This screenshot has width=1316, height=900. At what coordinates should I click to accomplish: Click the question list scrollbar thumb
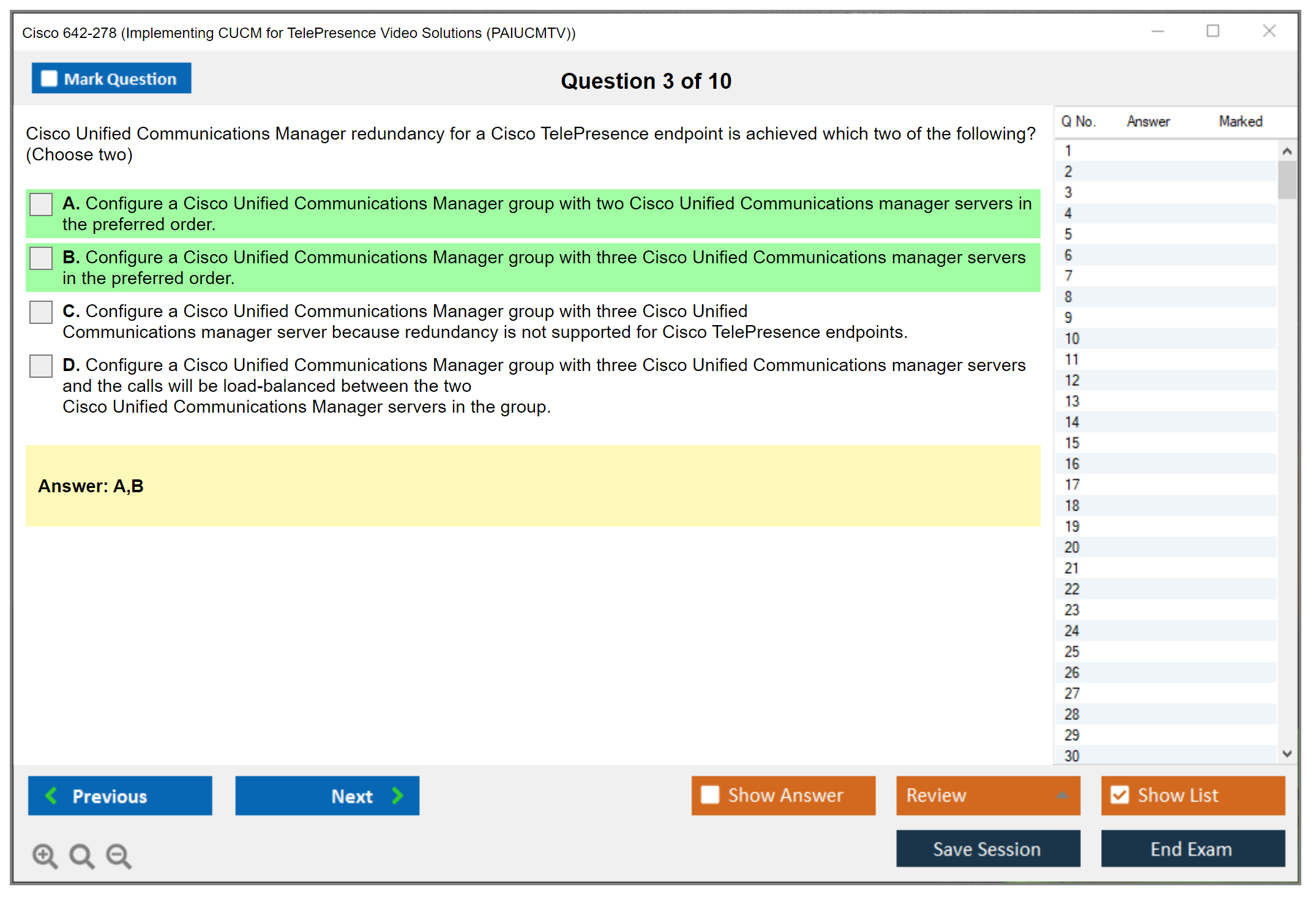pyautogui.click(x=1286, y=180)
